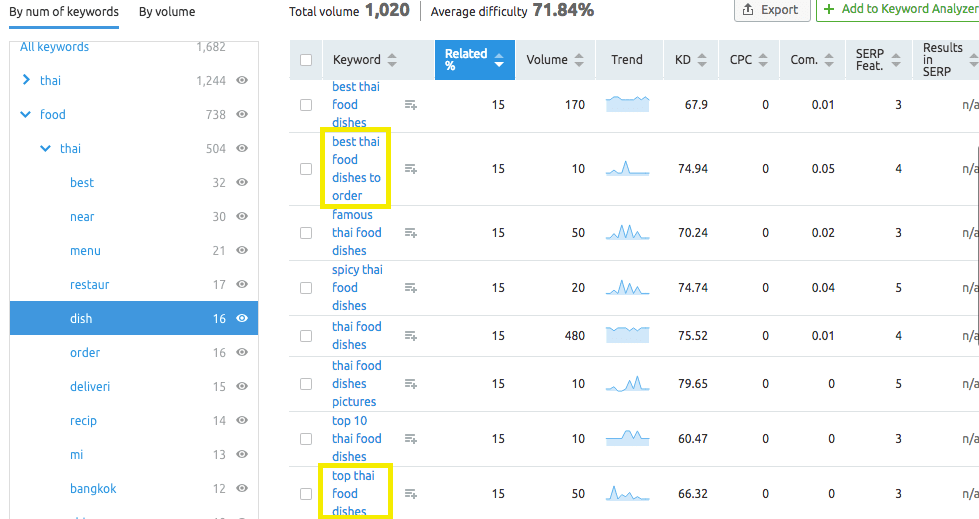979x519 pixels.
Task: Toggle visibility eye for selected 'dish' group
Action: pos(242,319)
